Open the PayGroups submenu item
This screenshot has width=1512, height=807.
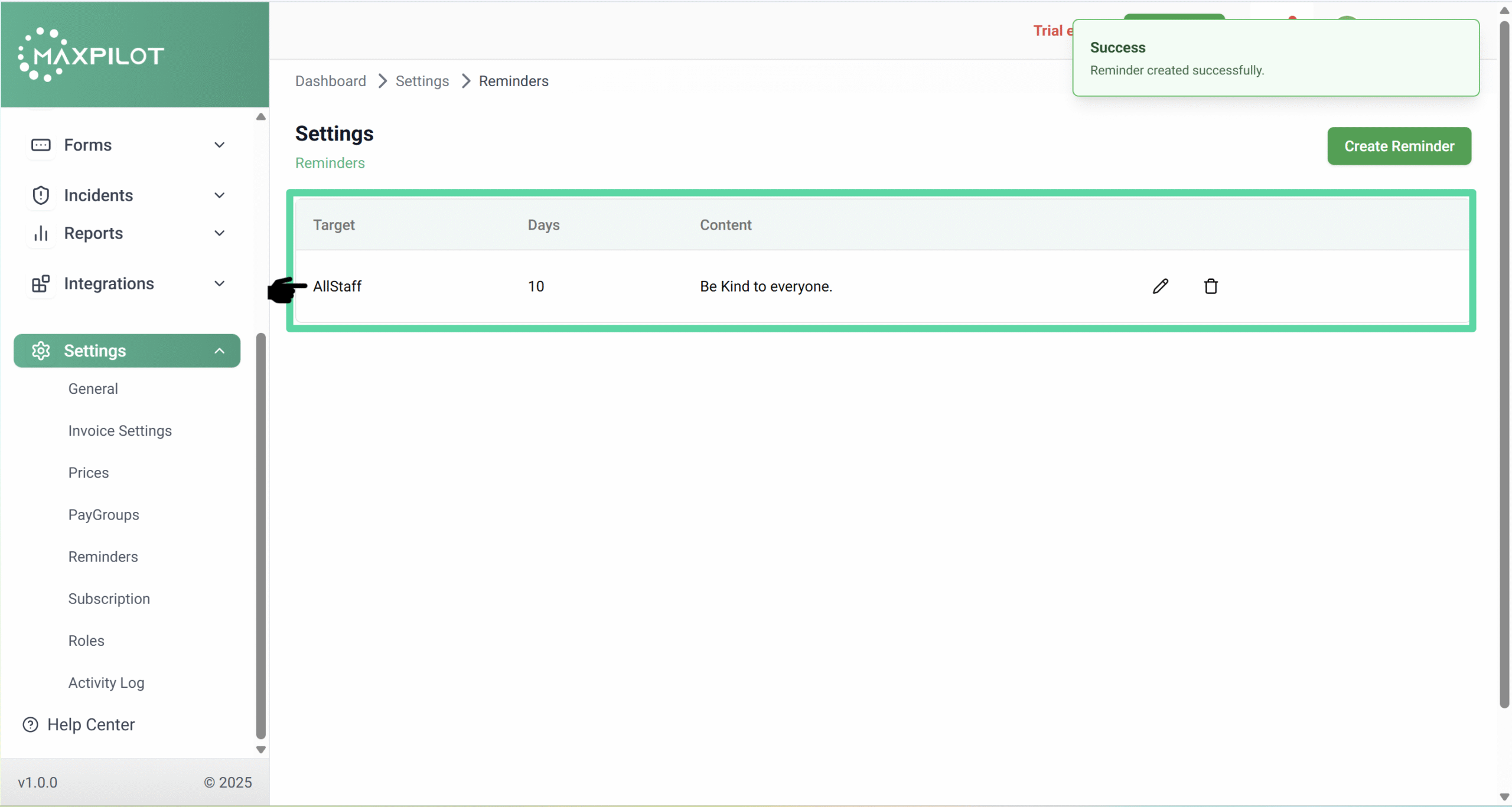point(104,515)
